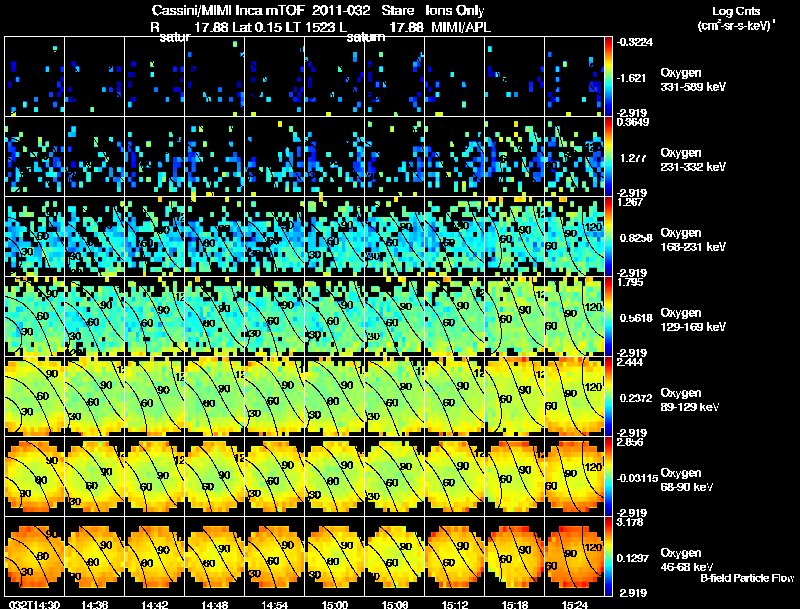800x609 pixels.
Task: Select the 14:36 panel of Oxygen 331-589 keV
Action: coord(94,76)
